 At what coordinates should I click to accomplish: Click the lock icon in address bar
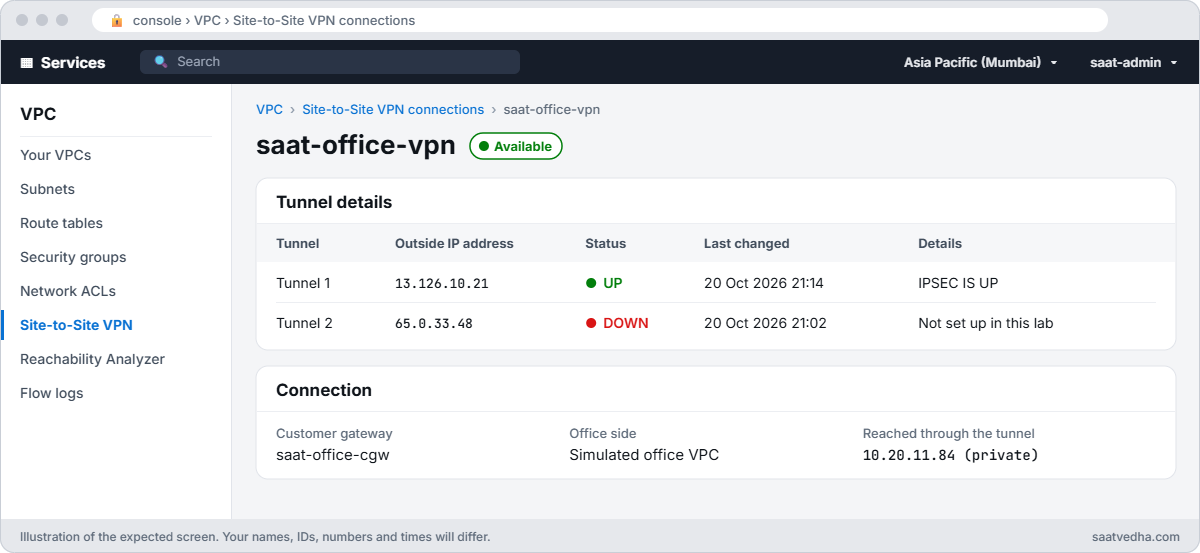(117, 20)
